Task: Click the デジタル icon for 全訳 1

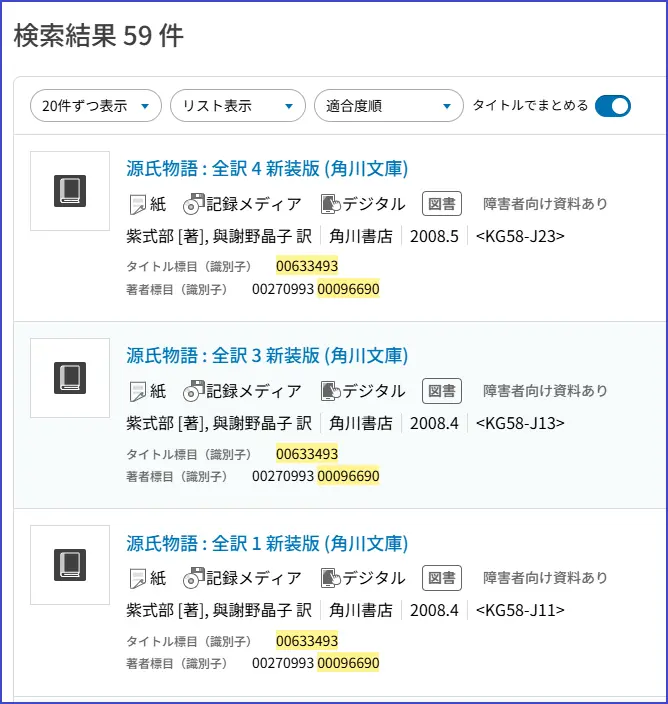Action: pos(331,578)
